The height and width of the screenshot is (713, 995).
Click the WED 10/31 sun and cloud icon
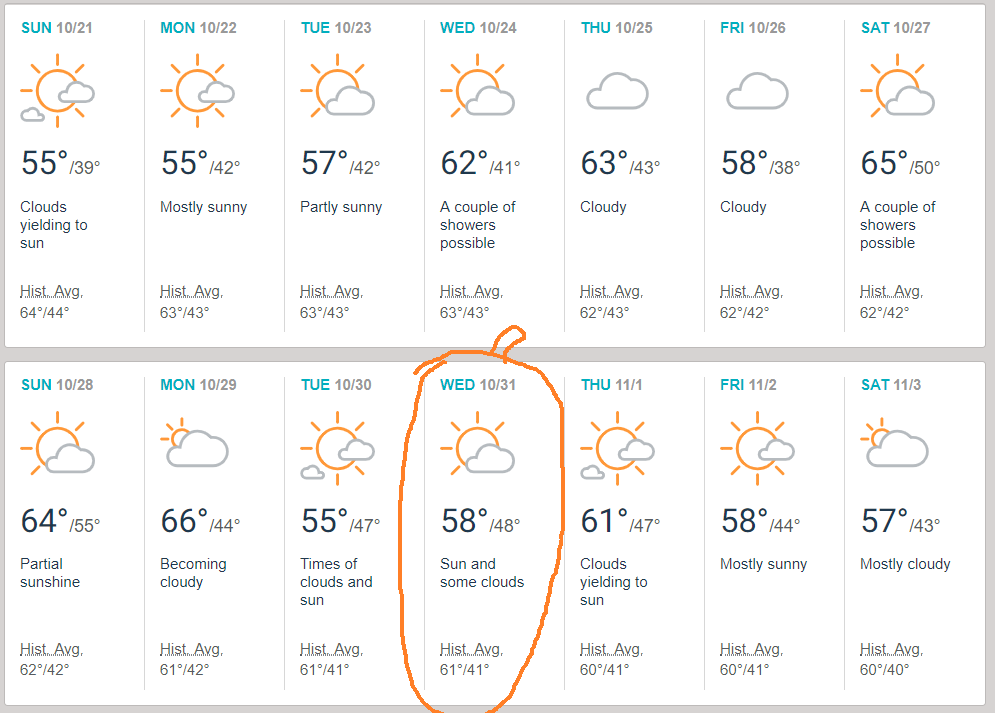[477, 450]
